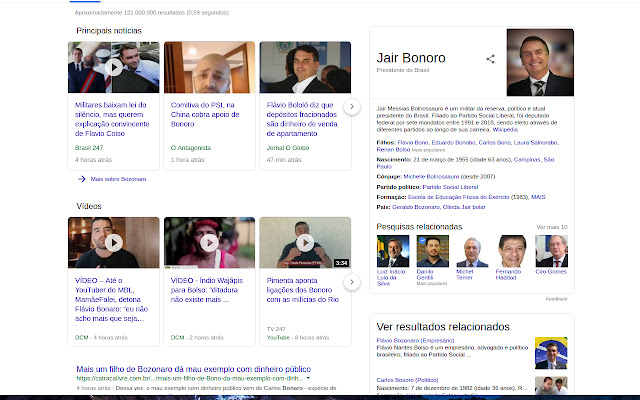
Task: Expand the dropdown arrow beside catracalivre URL
Action: [308, 378]
